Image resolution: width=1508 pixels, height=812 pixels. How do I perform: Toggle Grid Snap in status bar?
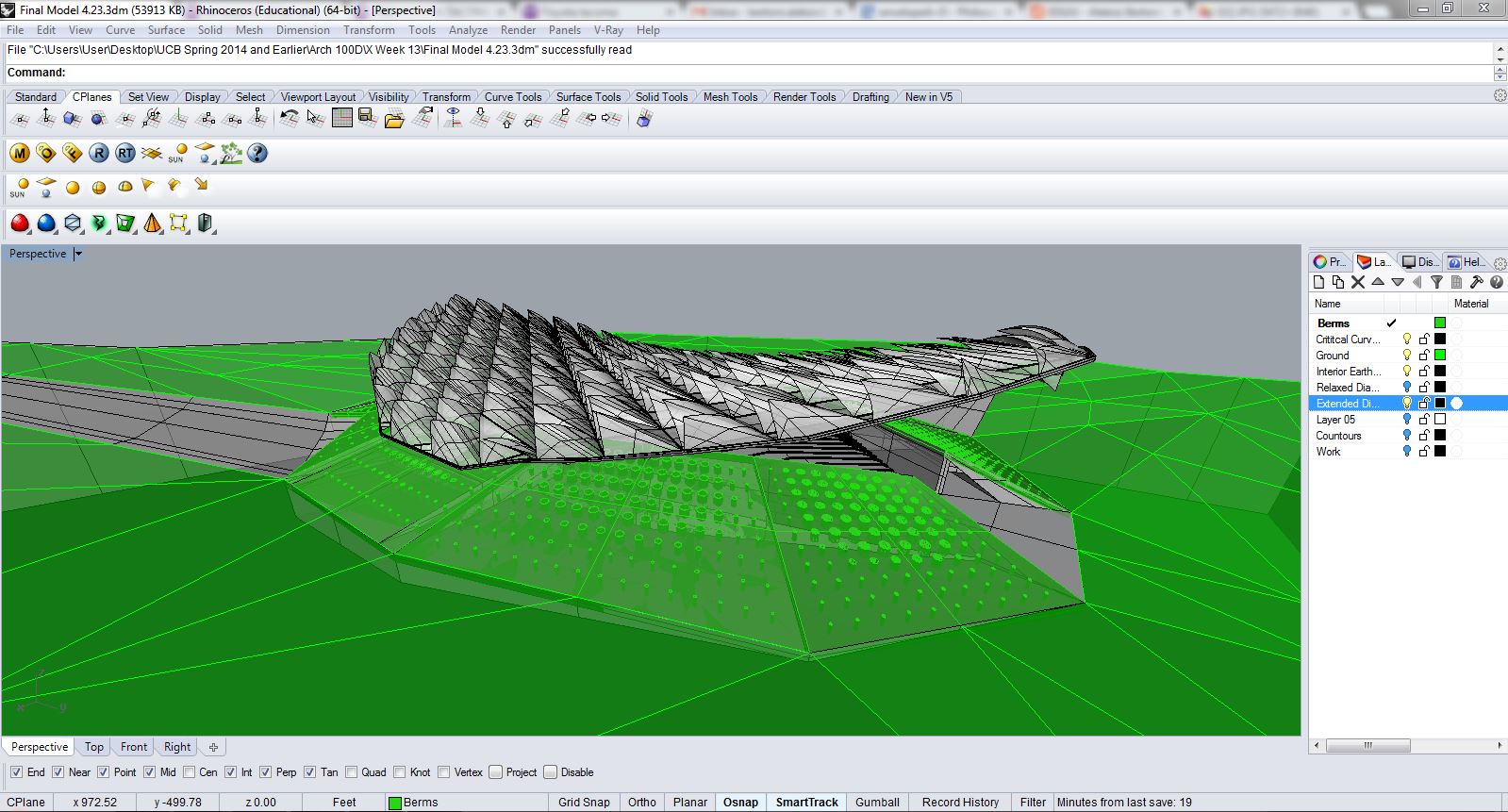[x=584, y=803]
